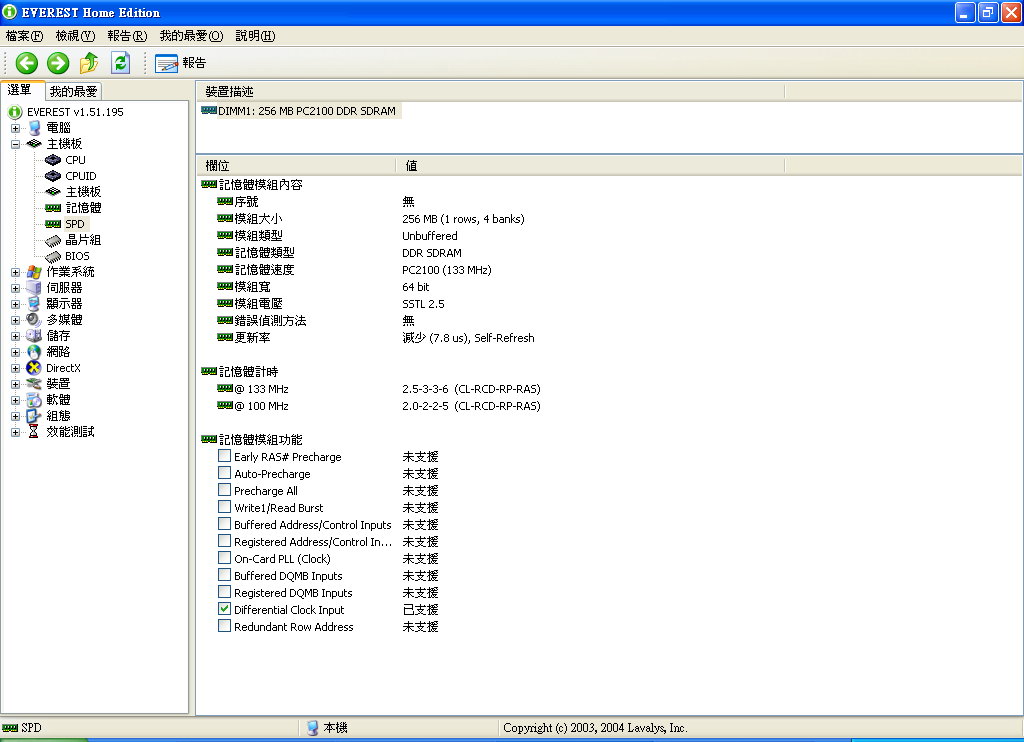This screenshot has width=1024, height=742.
Task: Click the 值 column header
Action: coord(590,166)
